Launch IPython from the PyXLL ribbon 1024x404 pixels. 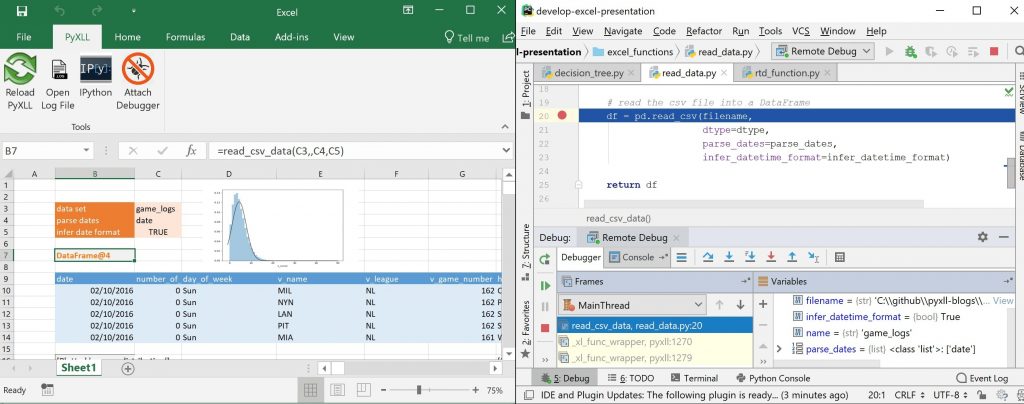tap(96, 77)
